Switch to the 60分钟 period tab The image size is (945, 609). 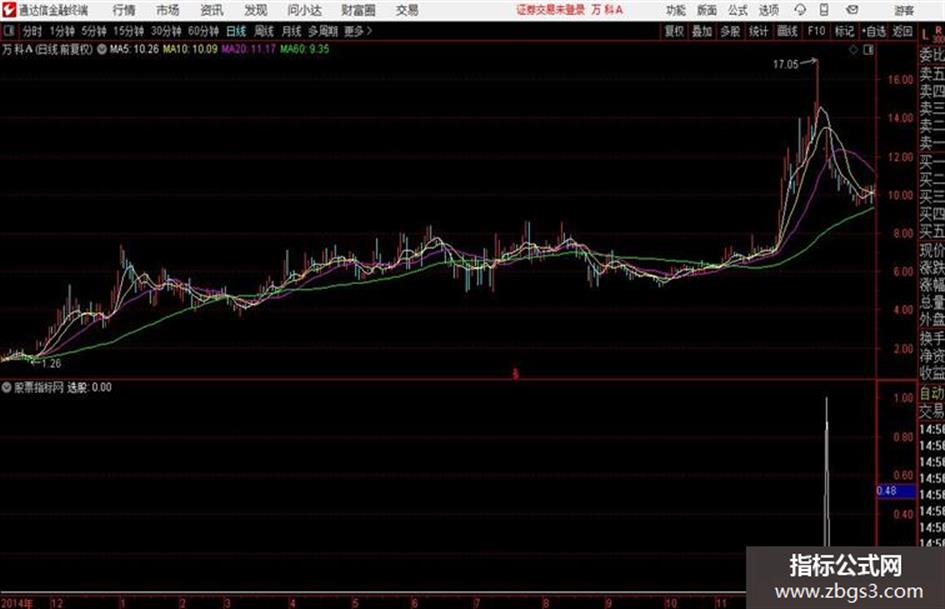[x=203, y=31]
